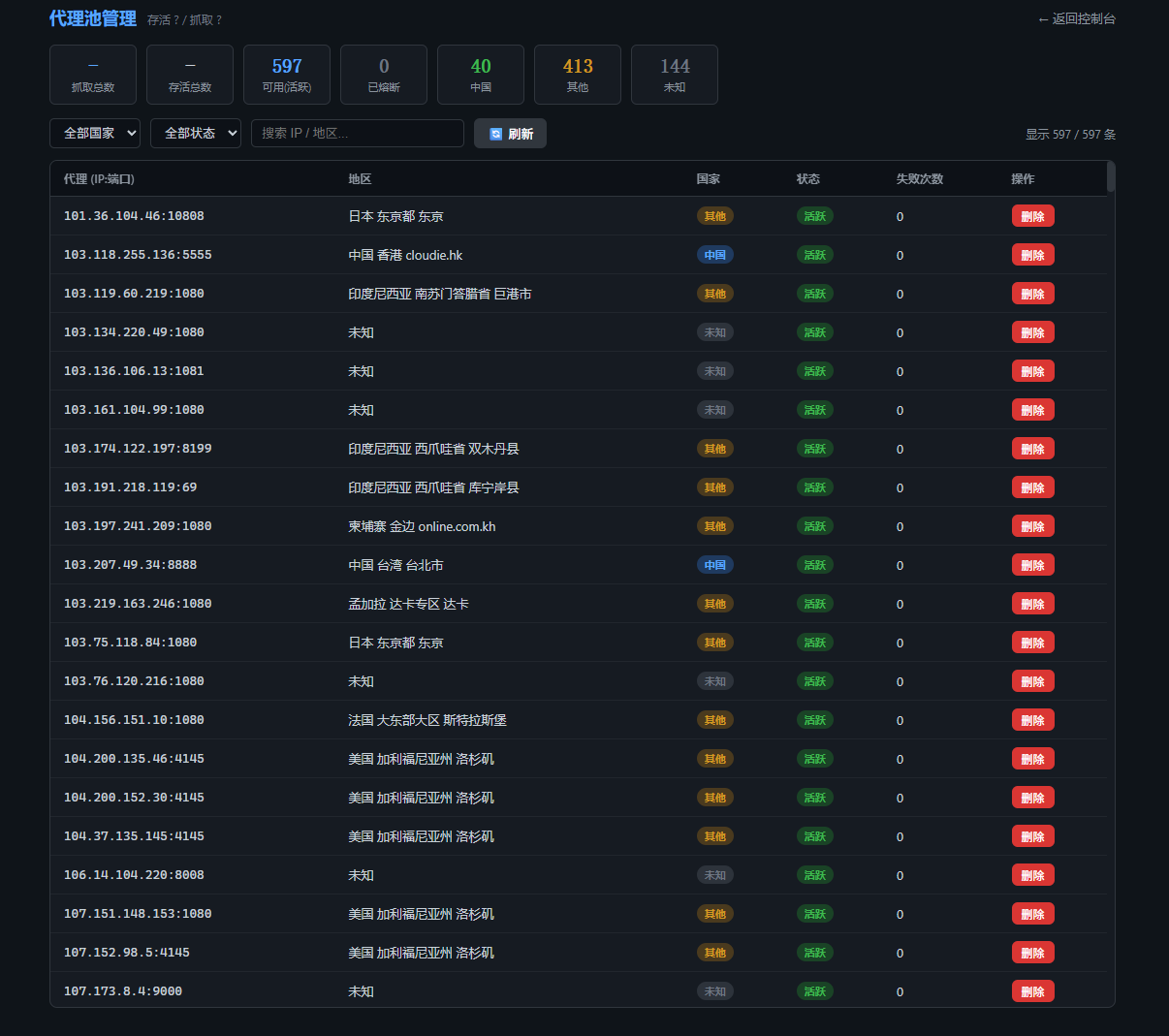Delete proxy 103.197.241.209:1080
The width and height of the screenshot is (1169, 1036).
click(1033, 526)
